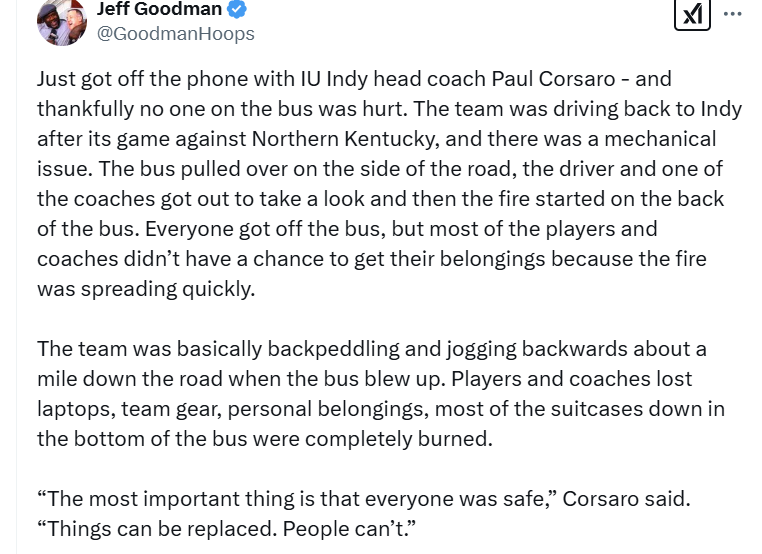Open the three-dot More options menu
The width and height of the screenshot is (762, 554).
[x=733, y=14]
